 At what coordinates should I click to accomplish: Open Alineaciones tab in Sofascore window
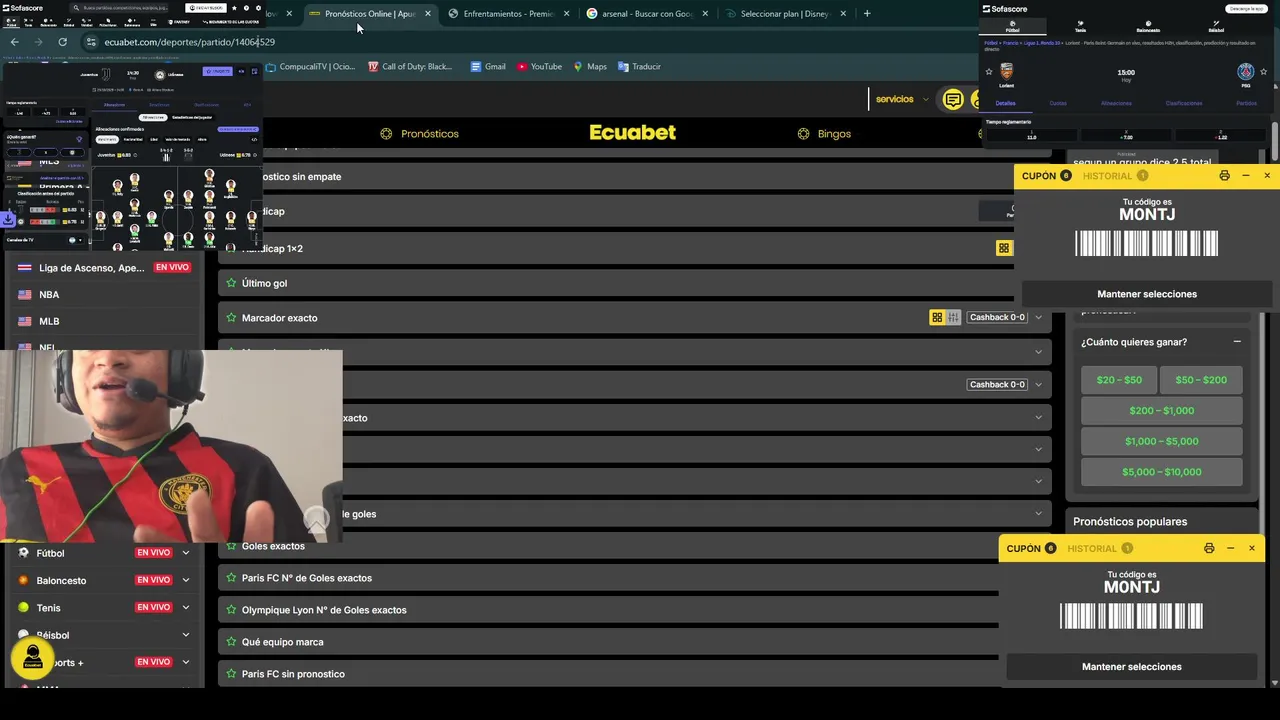click(1116, 103)
